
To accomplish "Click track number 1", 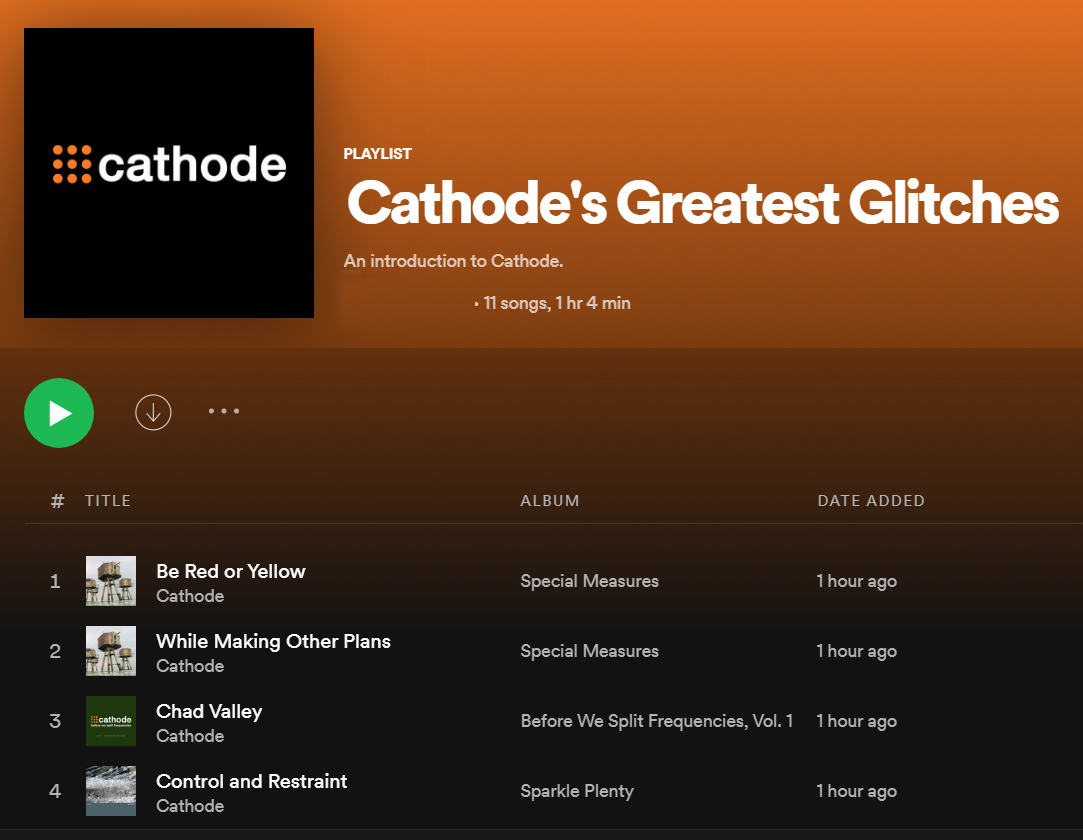I will [x=55, y=582].
